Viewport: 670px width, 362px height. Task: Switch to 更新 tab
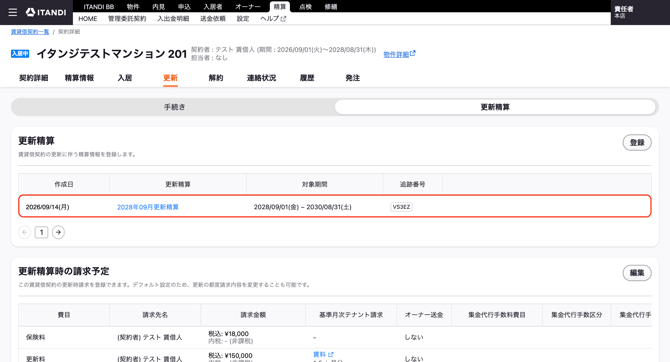pyautogui.click(x=170, y=78)
